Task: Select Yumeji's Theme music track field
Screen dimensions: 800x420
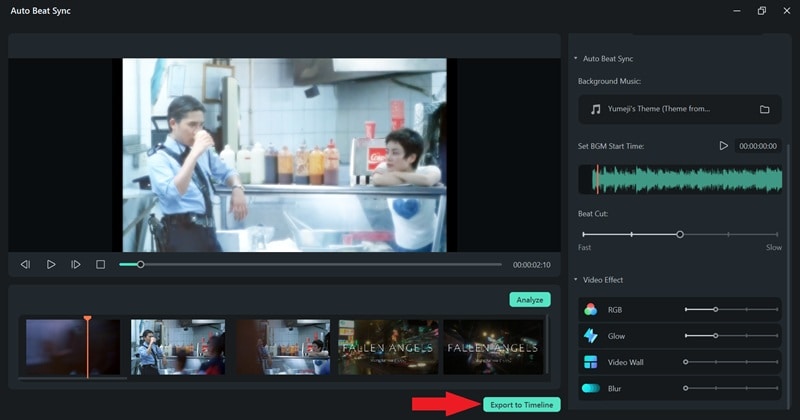Action: pyautogui.click(x=680, y=109)
